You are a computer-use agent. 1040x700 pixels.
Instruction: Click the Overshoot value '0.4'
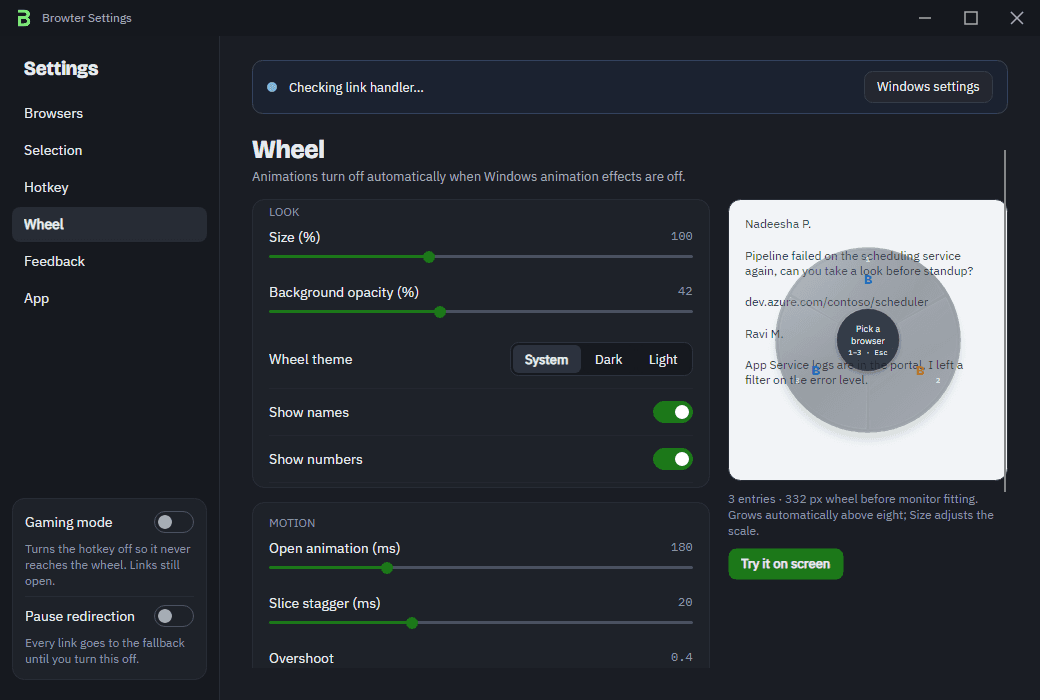click(x=681, y=658)
